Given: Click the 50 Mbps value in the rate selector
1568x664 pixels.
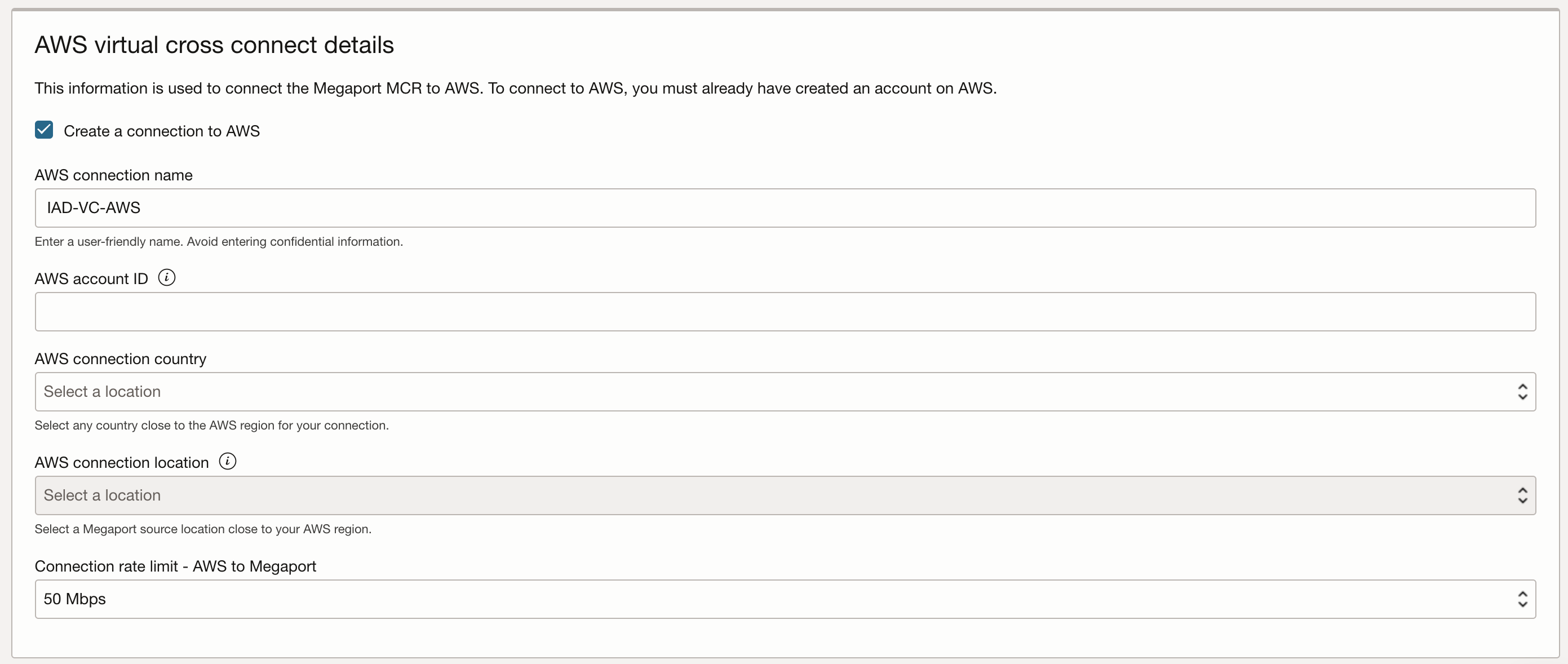Looking at the screenshot, I should 75,599.
